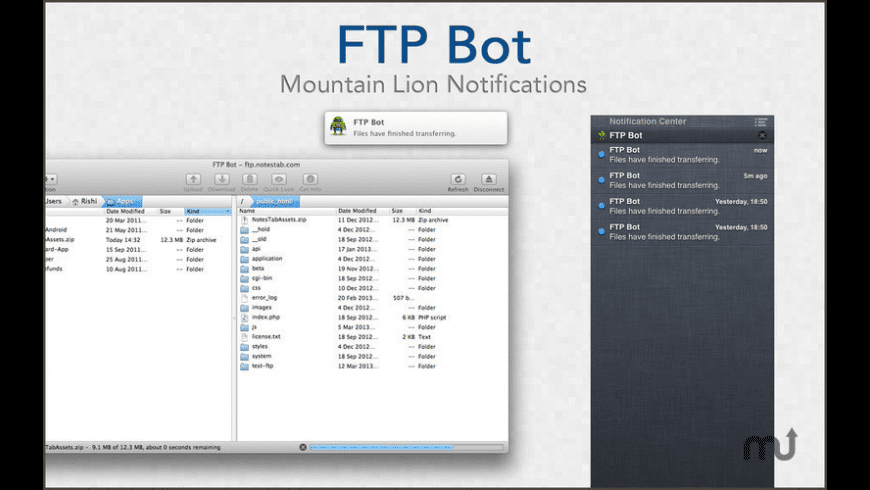Click the Download toolbar icon
870x490 pixels.
pos(222,179)
